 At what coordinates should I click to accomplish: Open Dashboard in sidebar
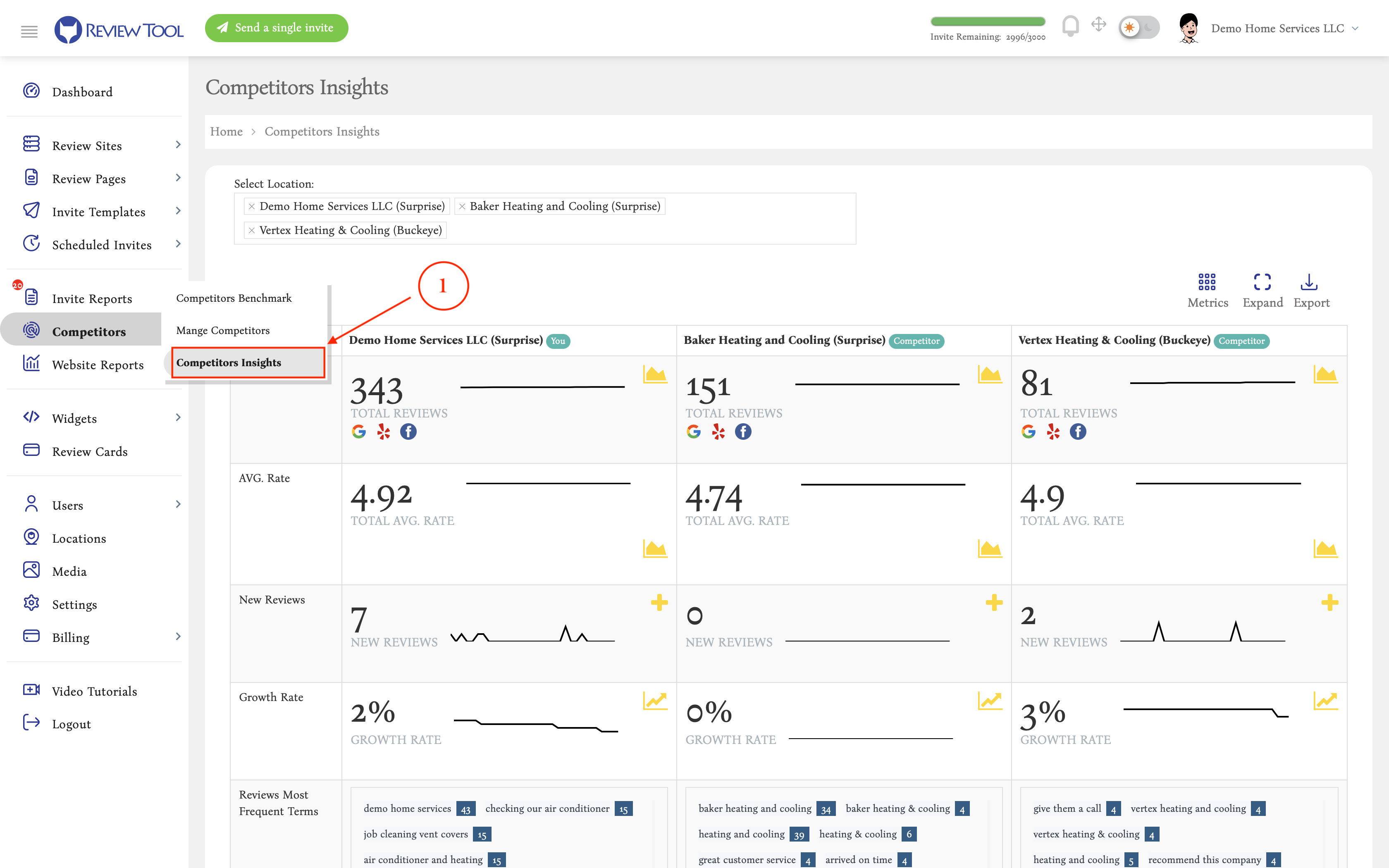click(82, 92)
